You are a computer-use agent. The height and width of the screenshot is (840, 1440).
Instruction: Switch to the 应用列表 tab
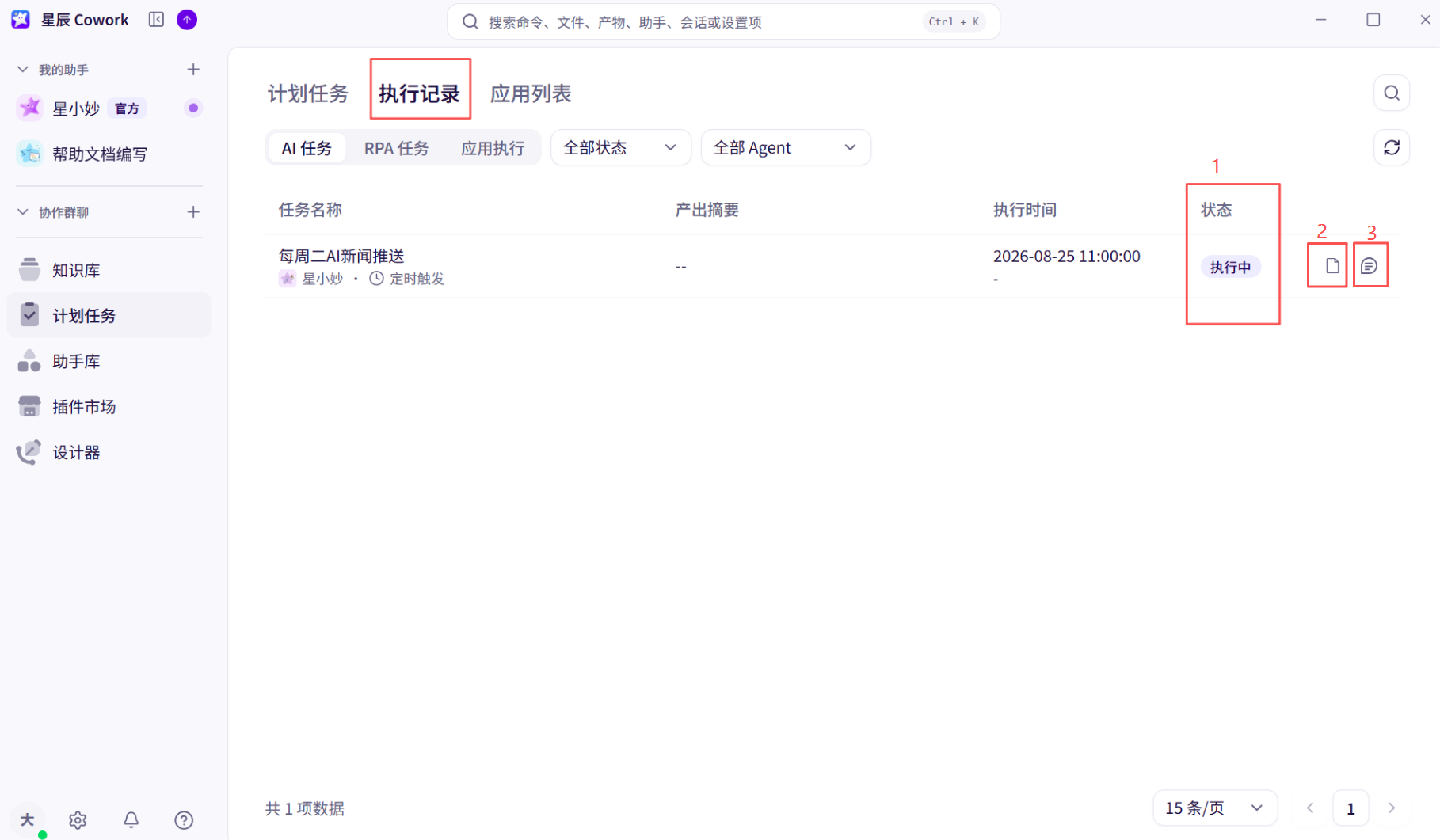[x=531, y=93]
